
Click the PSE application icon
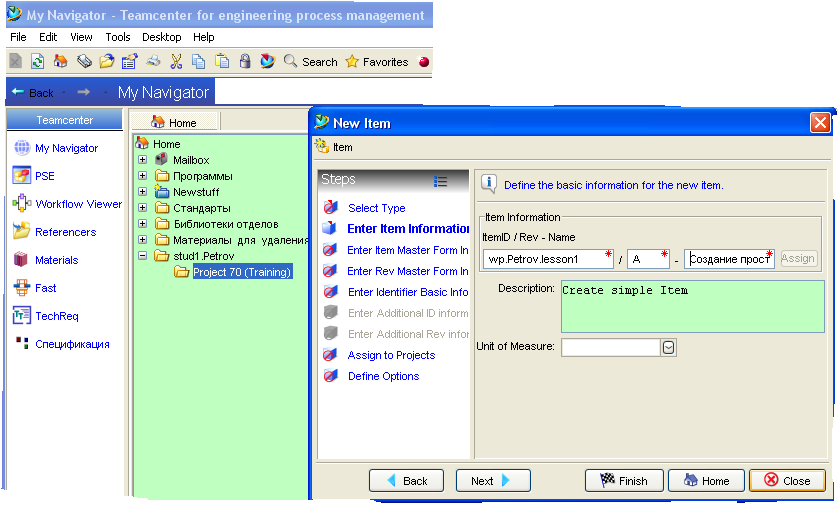(21, 175)
